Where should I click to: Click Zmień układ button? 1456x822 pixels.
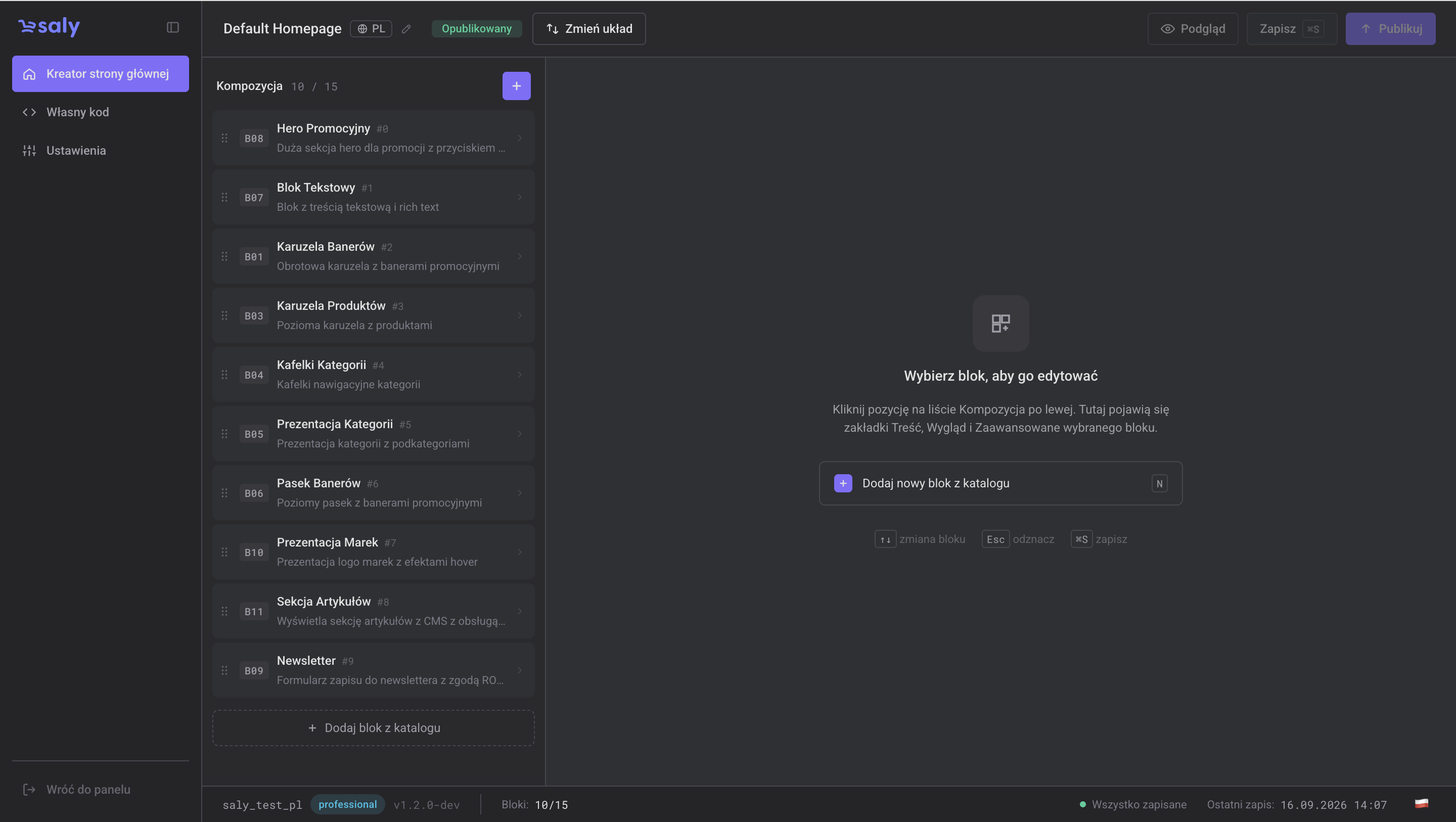tap(589, 29)
